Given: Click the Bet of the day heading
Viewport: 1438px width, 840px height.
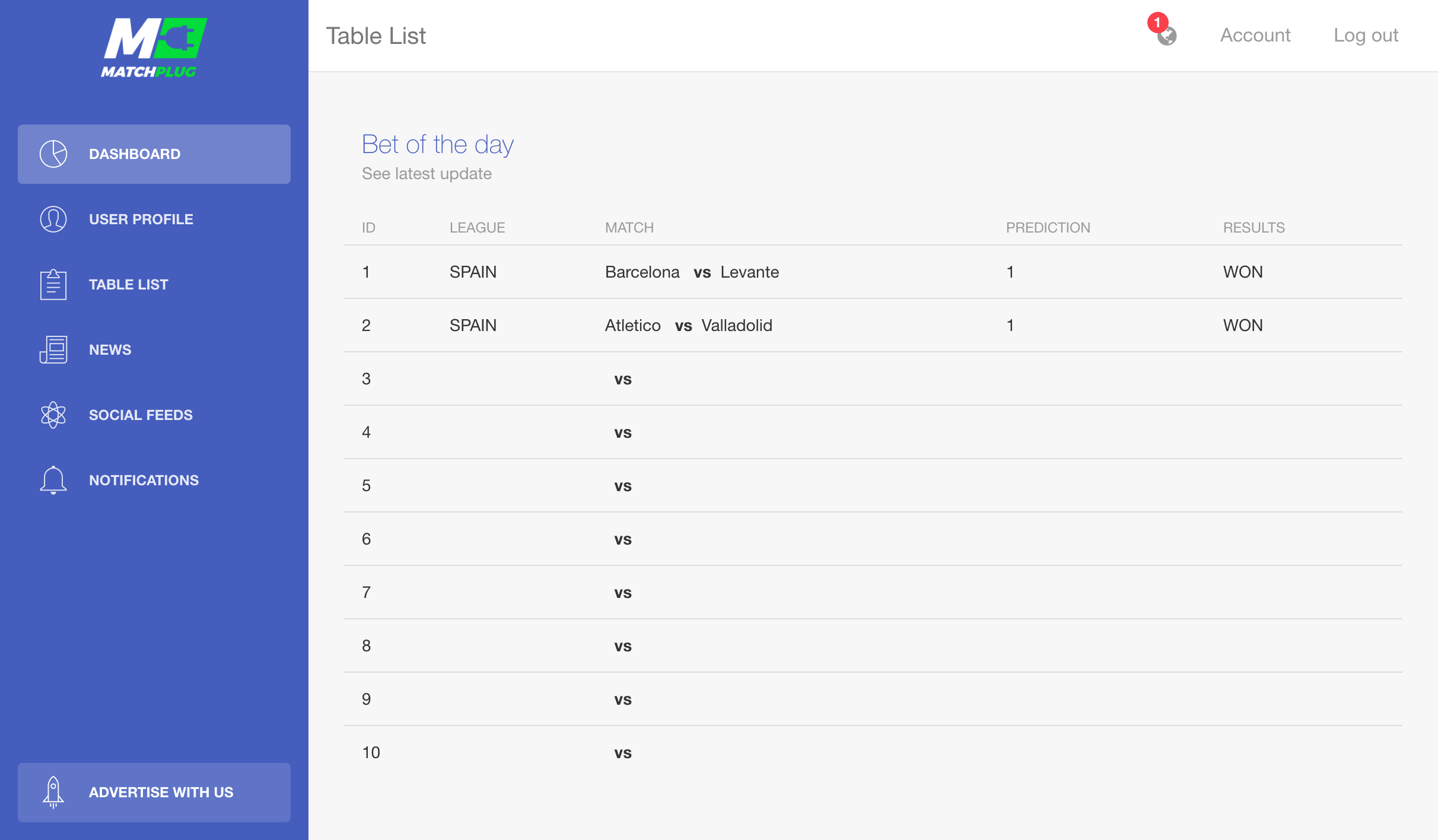Looking at the screenshot, I should point(438,145).
